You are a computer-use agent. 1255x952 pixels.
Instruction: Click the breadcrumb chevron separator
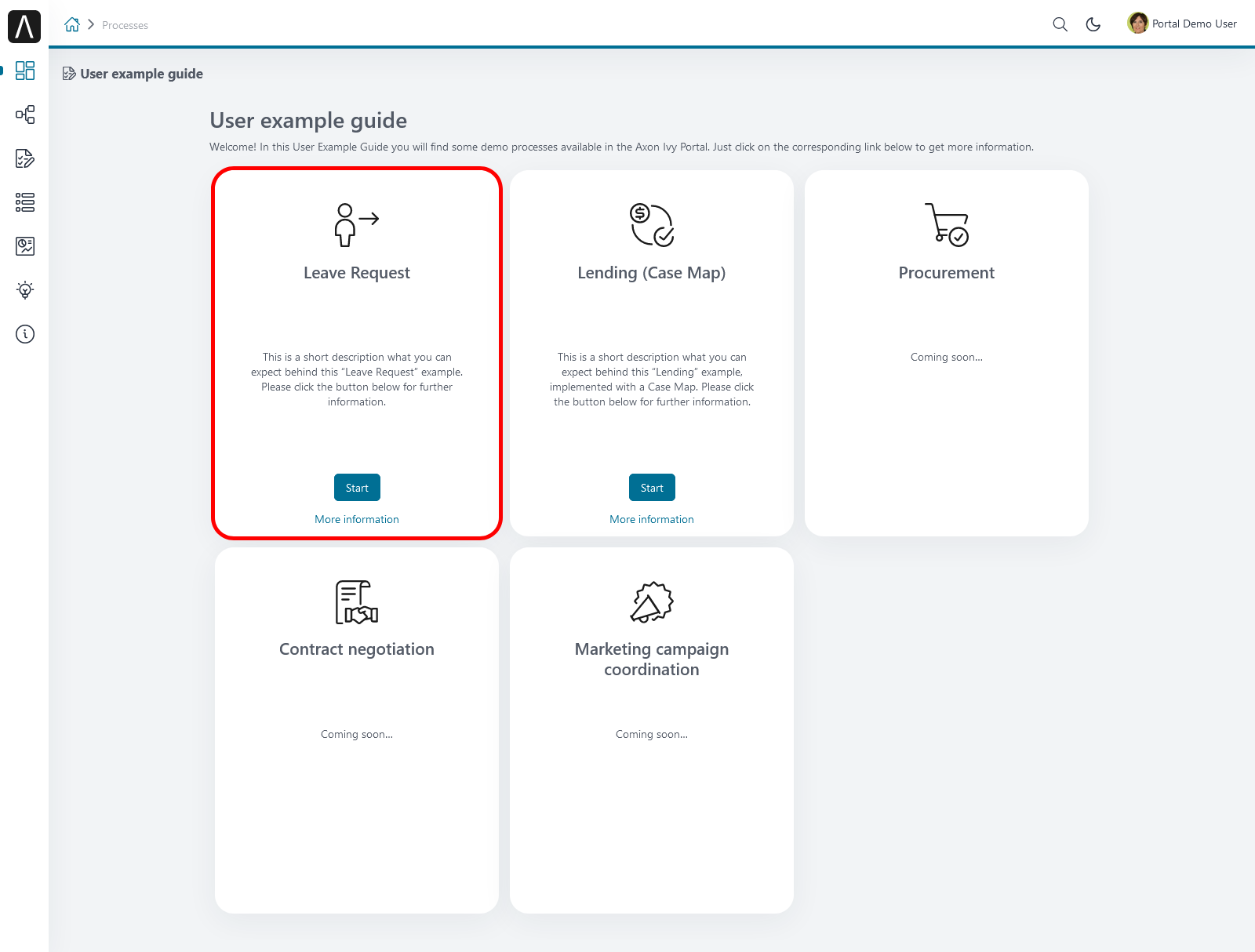(91, 24)
